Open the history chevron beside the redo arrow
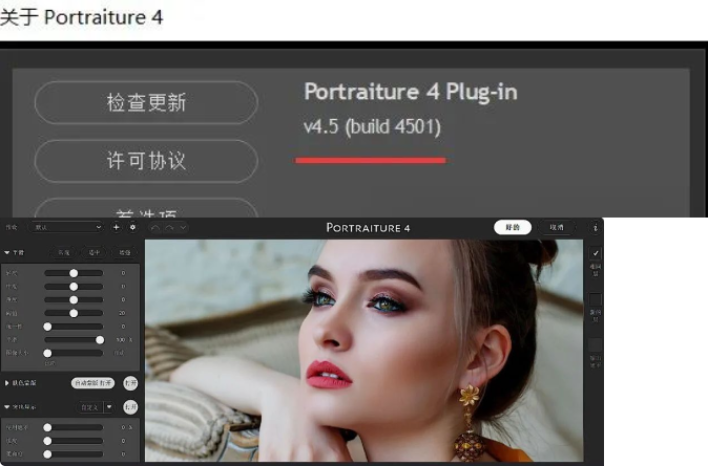Screen dimensions: 708x466 coord(182,228)
